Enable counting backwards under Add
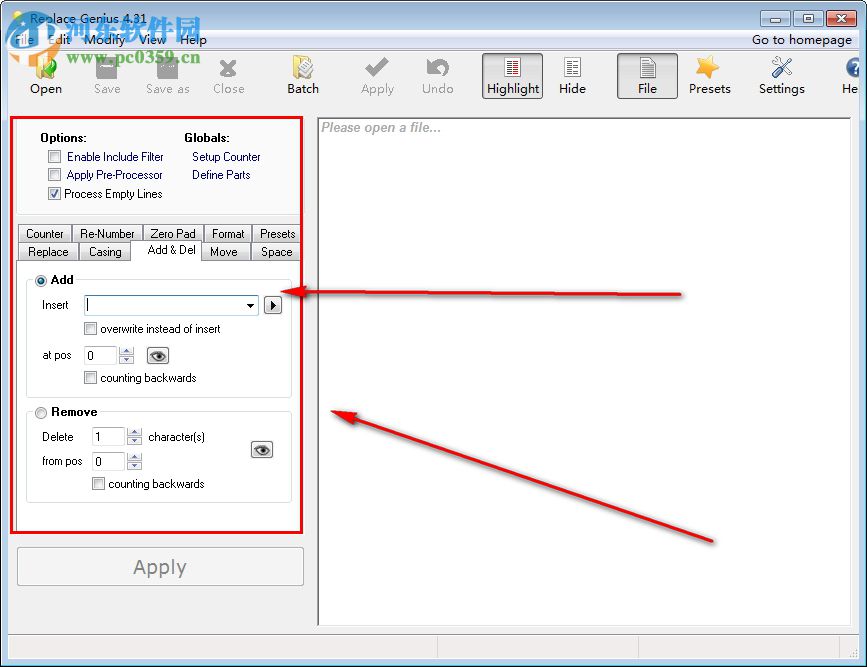Screen dimensions: 867x667 coord(90,378)
